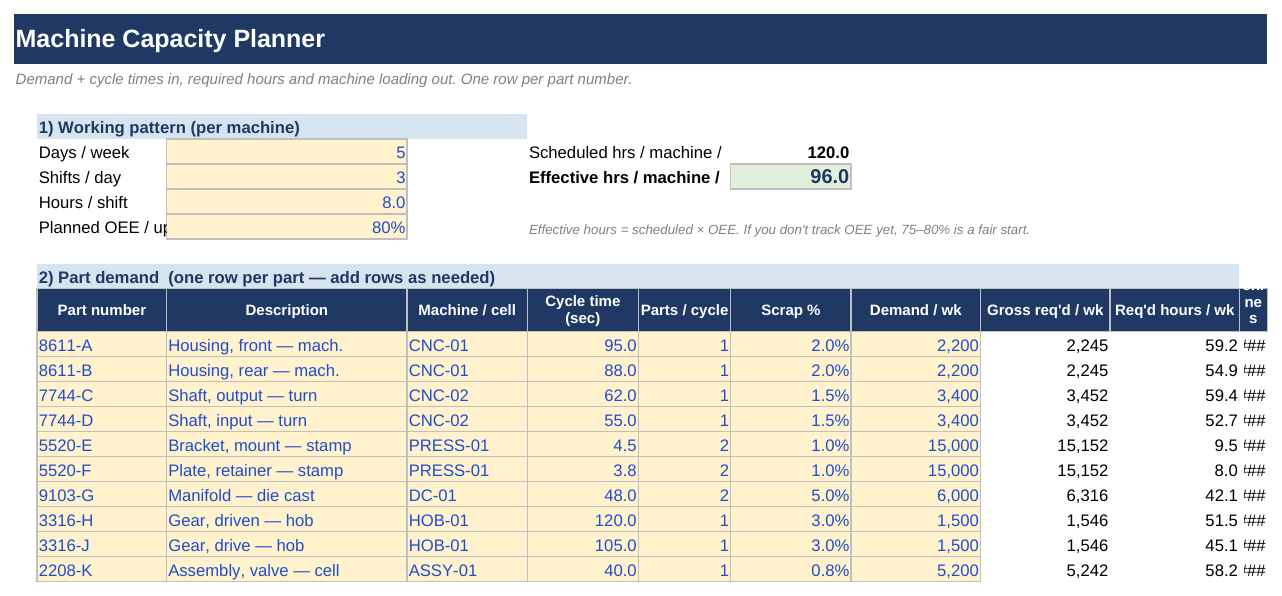Select part number 5520-F
This screenshot has width=1282, height=596.
[102, 470]
